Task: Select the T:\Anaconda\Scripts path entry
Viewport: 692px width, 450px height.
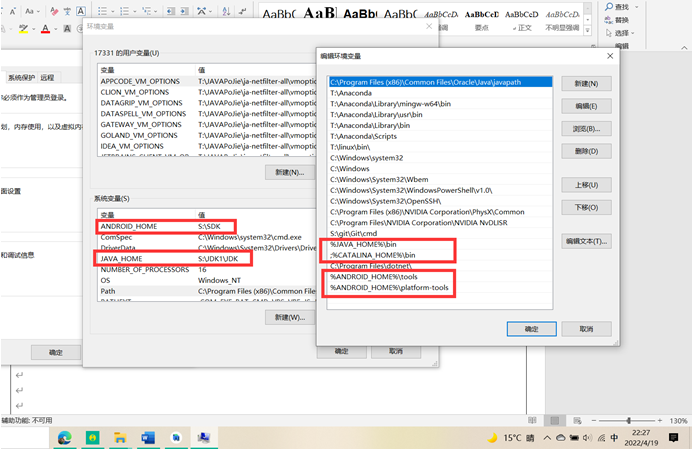Action: tap(440, 136)
